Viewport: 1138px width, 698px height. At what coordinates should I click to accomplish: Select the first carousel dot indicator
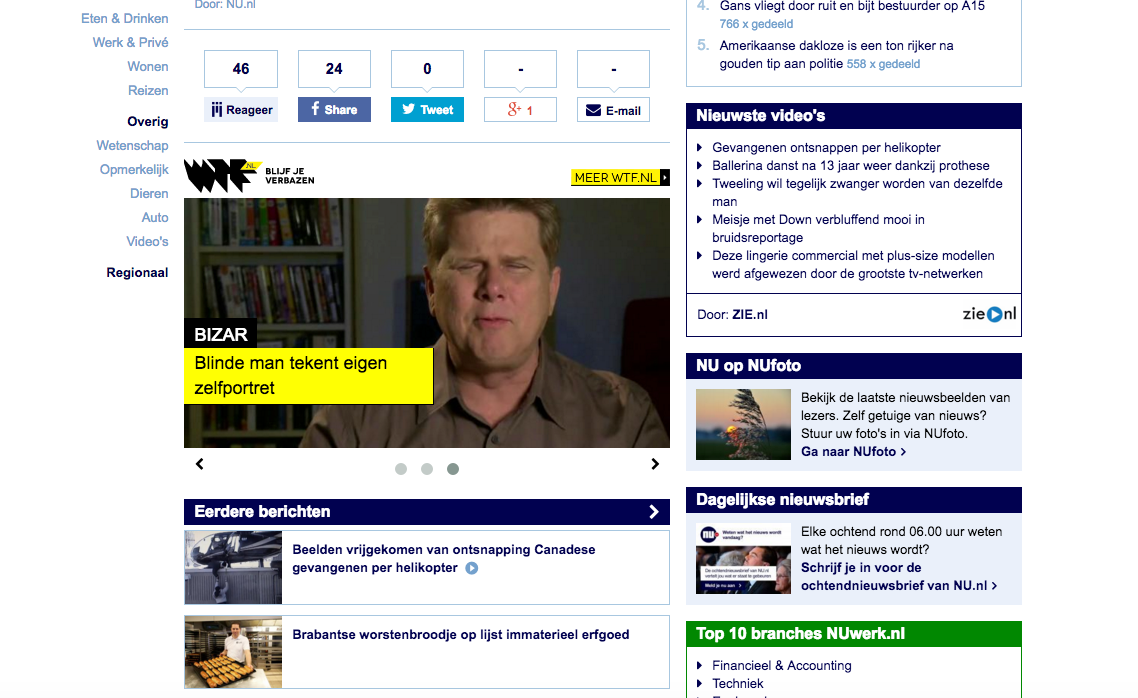401,469
